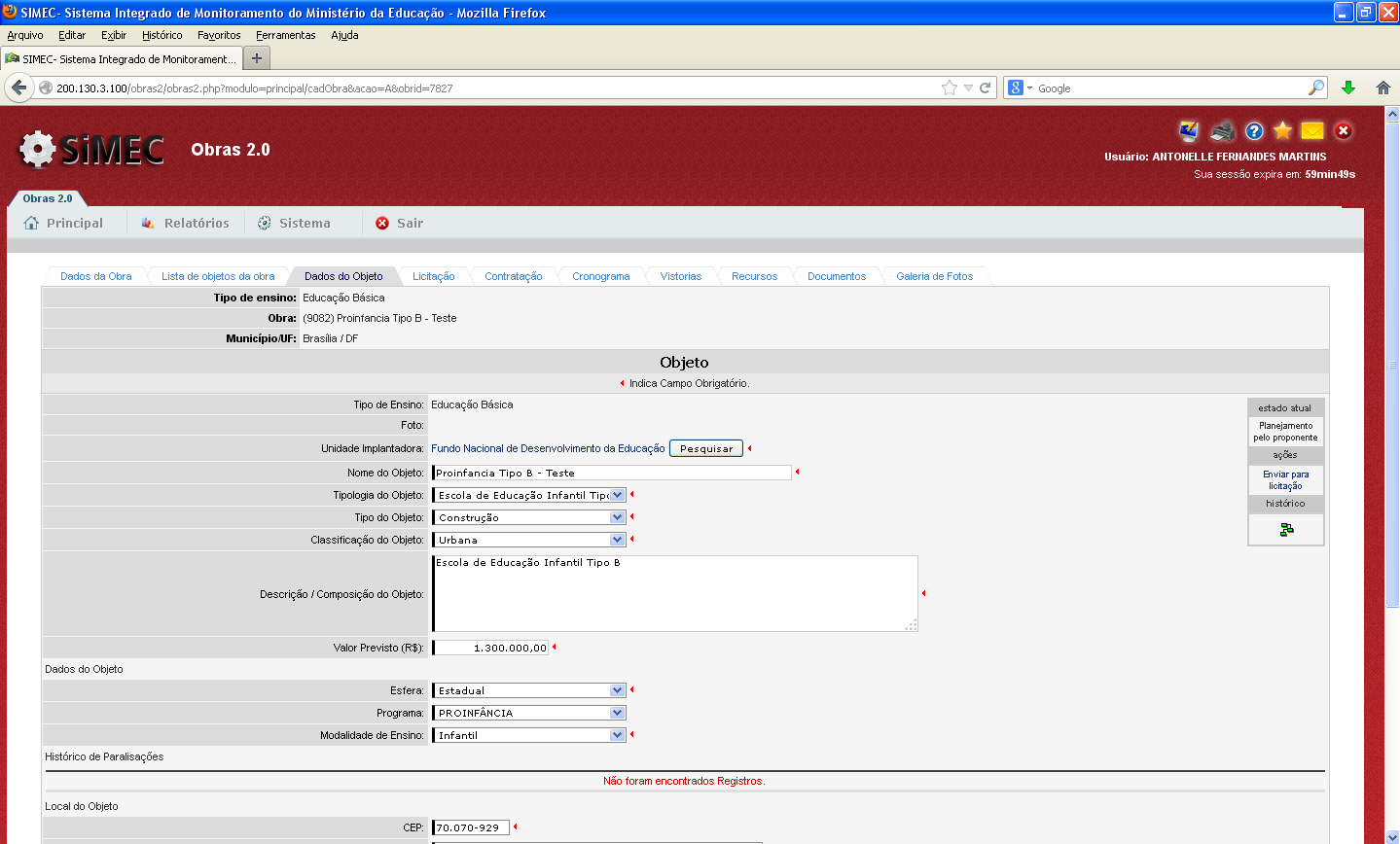Image resolution: width=1400 pixels, height=844 pixels.
Task: Click the favorites star icon in SIMEC header
Action: coord(1282,130)
